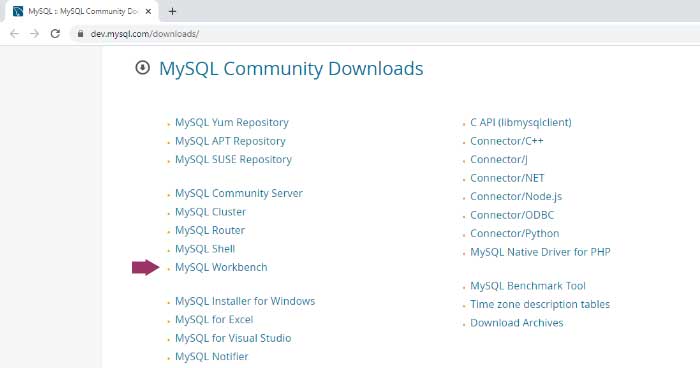This screenshot has height=368, width=700.
Task: Click the browser back arrow
Action: 14,34
